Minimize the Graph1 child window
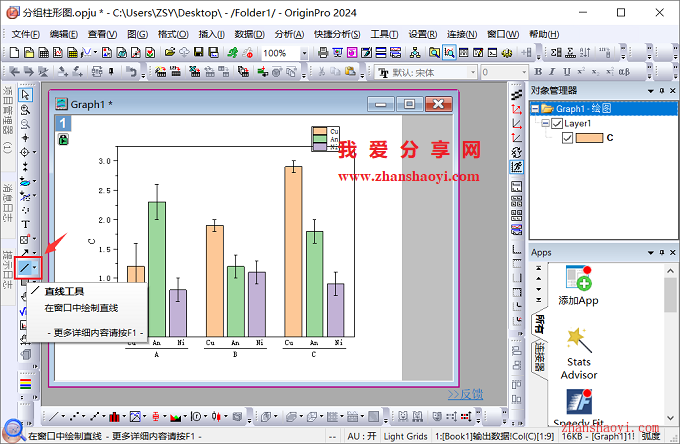 381,104
